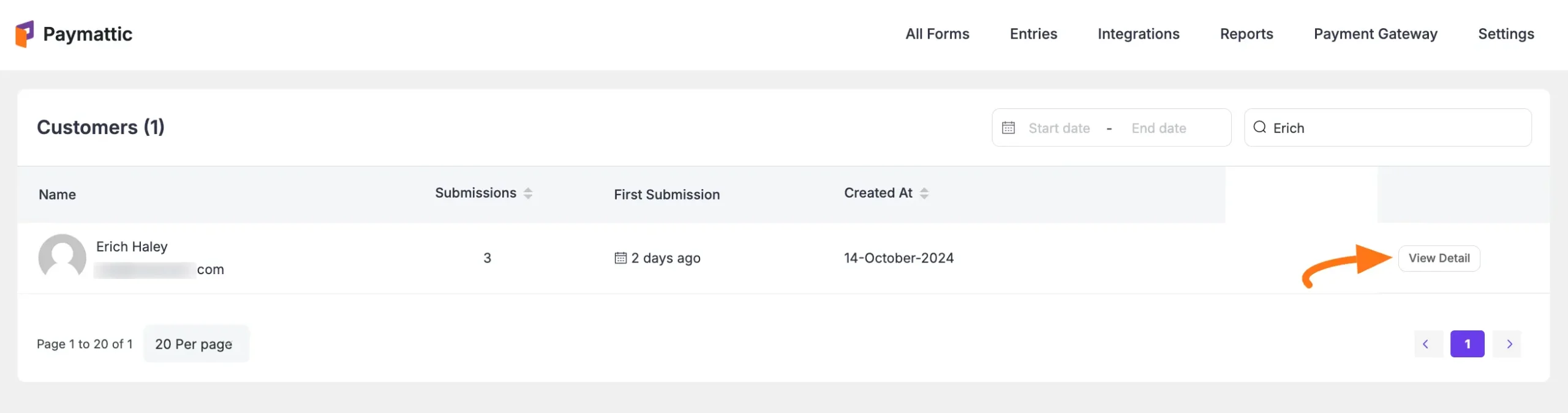Go to next page arrow
Viewport: 1568px width, 413px height.
(x=1509, y=344)
